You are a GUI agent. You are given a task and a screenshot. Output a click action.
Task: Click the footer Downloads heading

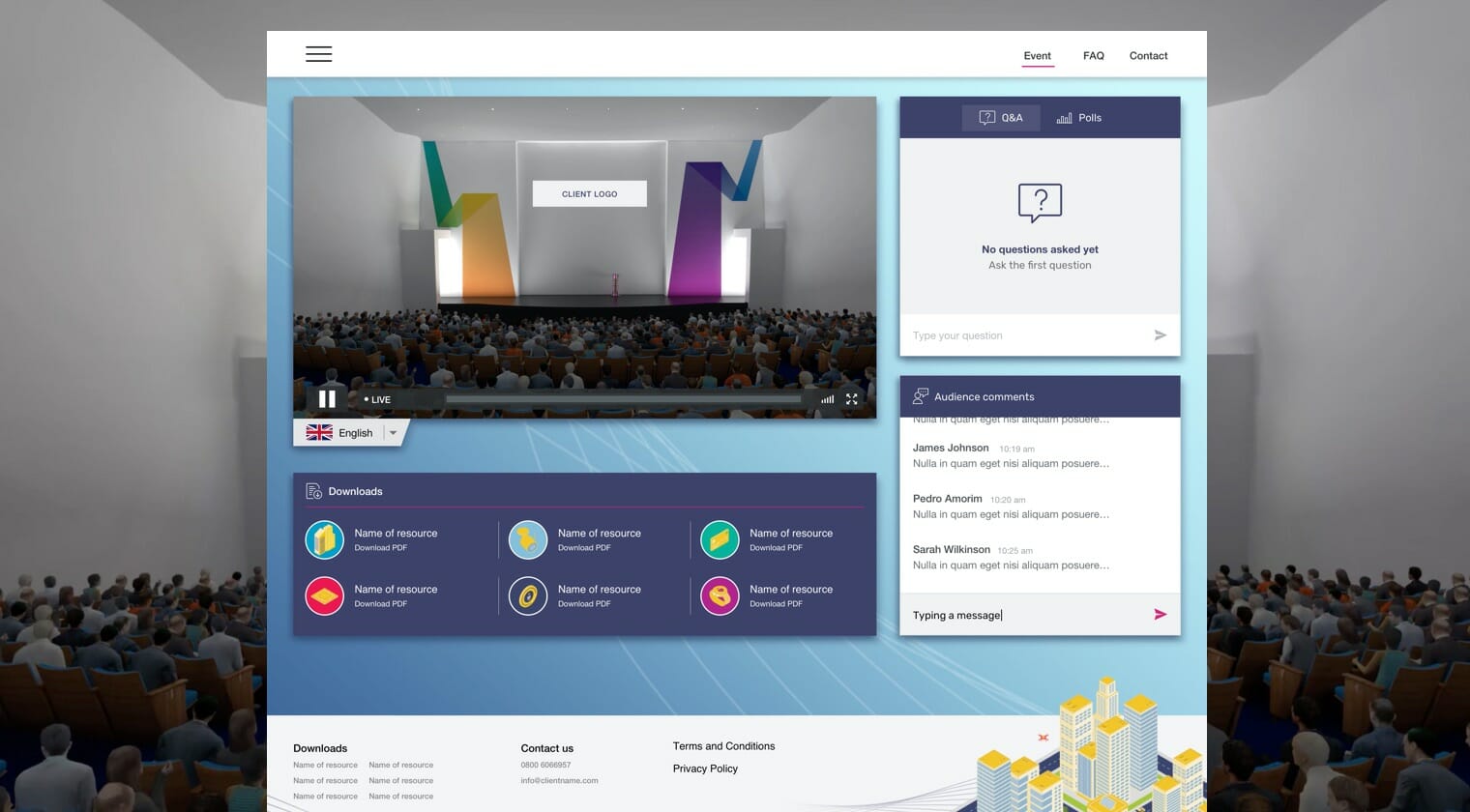coord(320,748)
